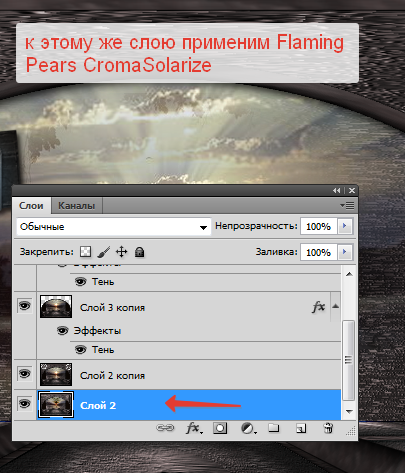Select the Слой 2 копия layer name
Image resolution: width=405 pixels, height=473 pixels.
coord(112,376)
